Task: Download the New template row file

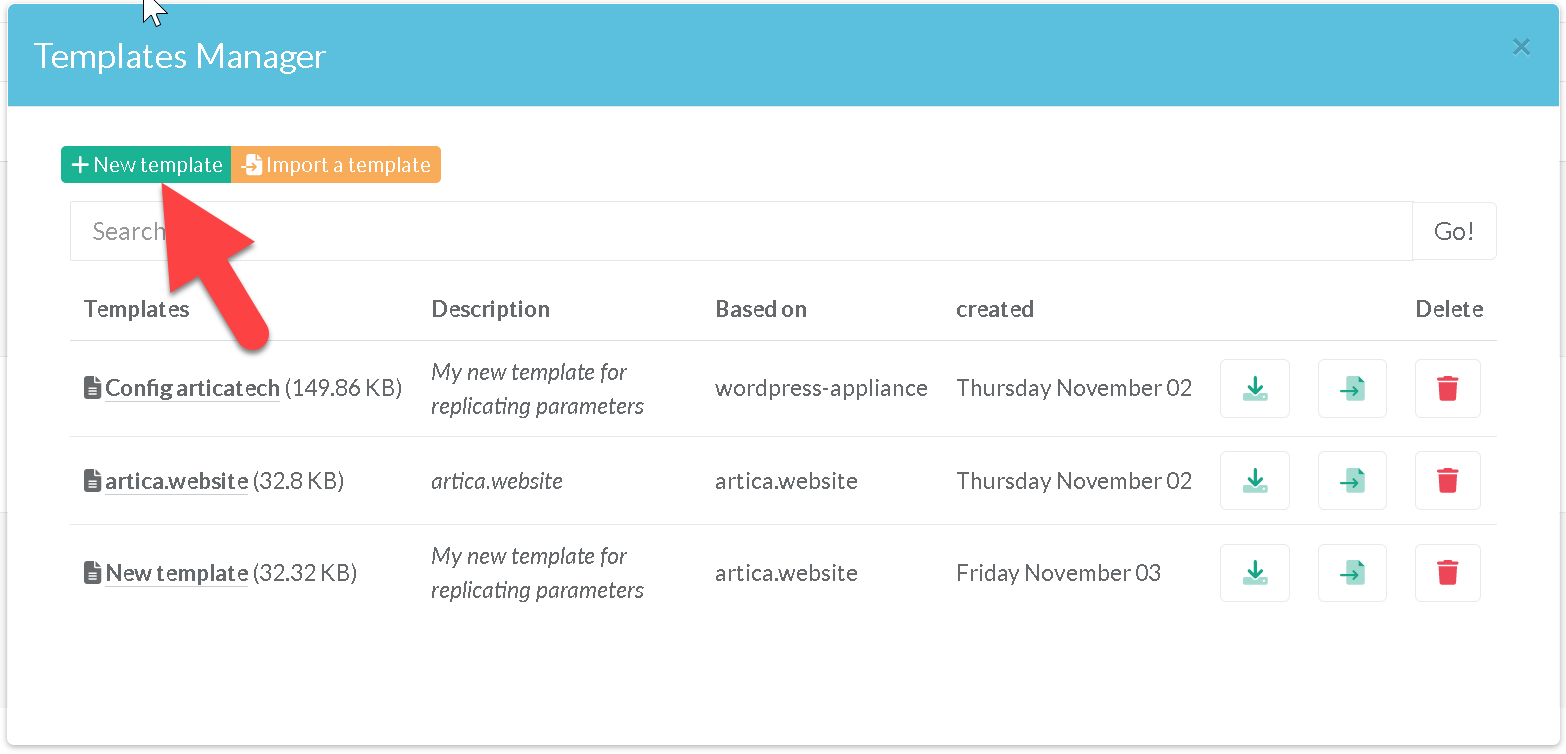Action: [x=1254, y=573]
